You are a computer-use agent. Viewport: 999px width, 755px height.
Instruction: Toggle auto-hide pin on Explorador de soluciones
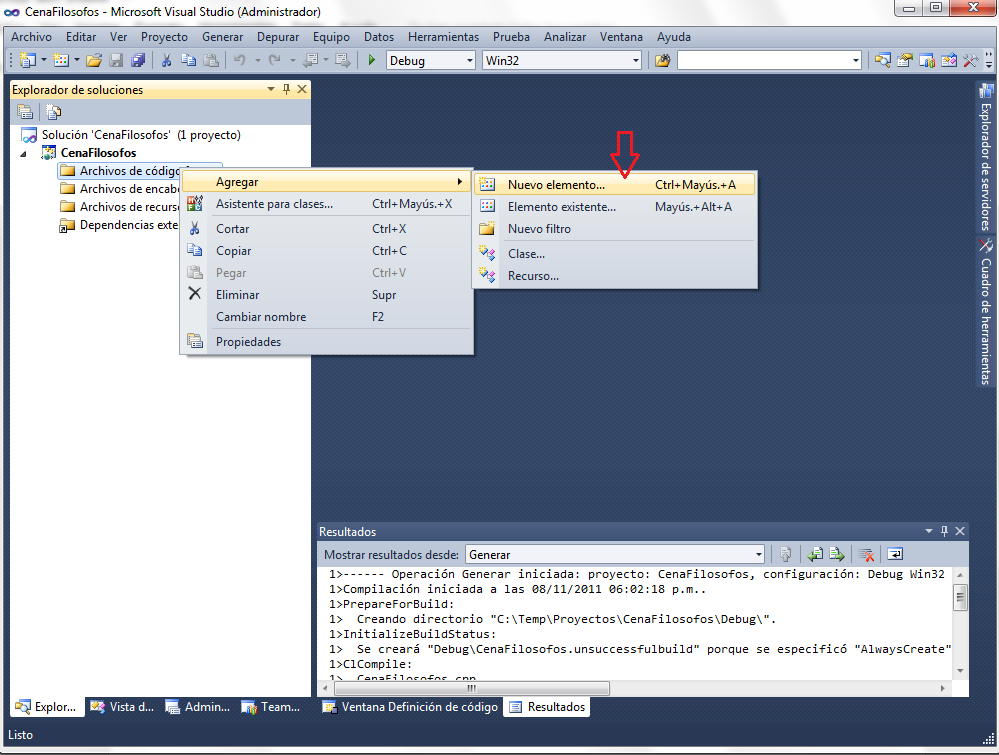286,90
